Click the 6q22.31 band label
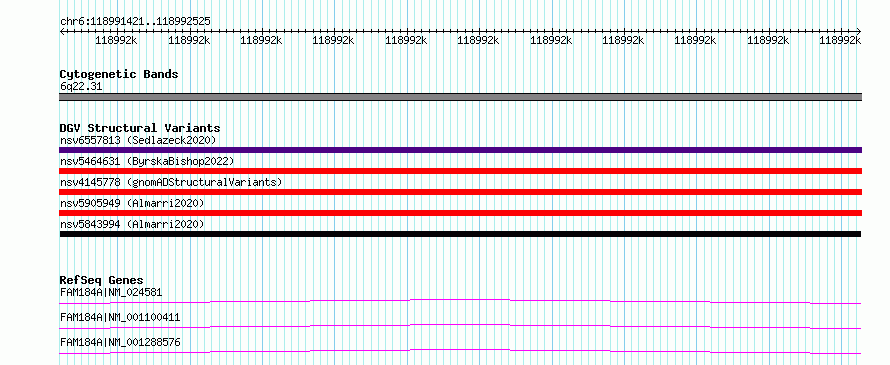This screenshot has width=890, height=365. pos(81,87)
